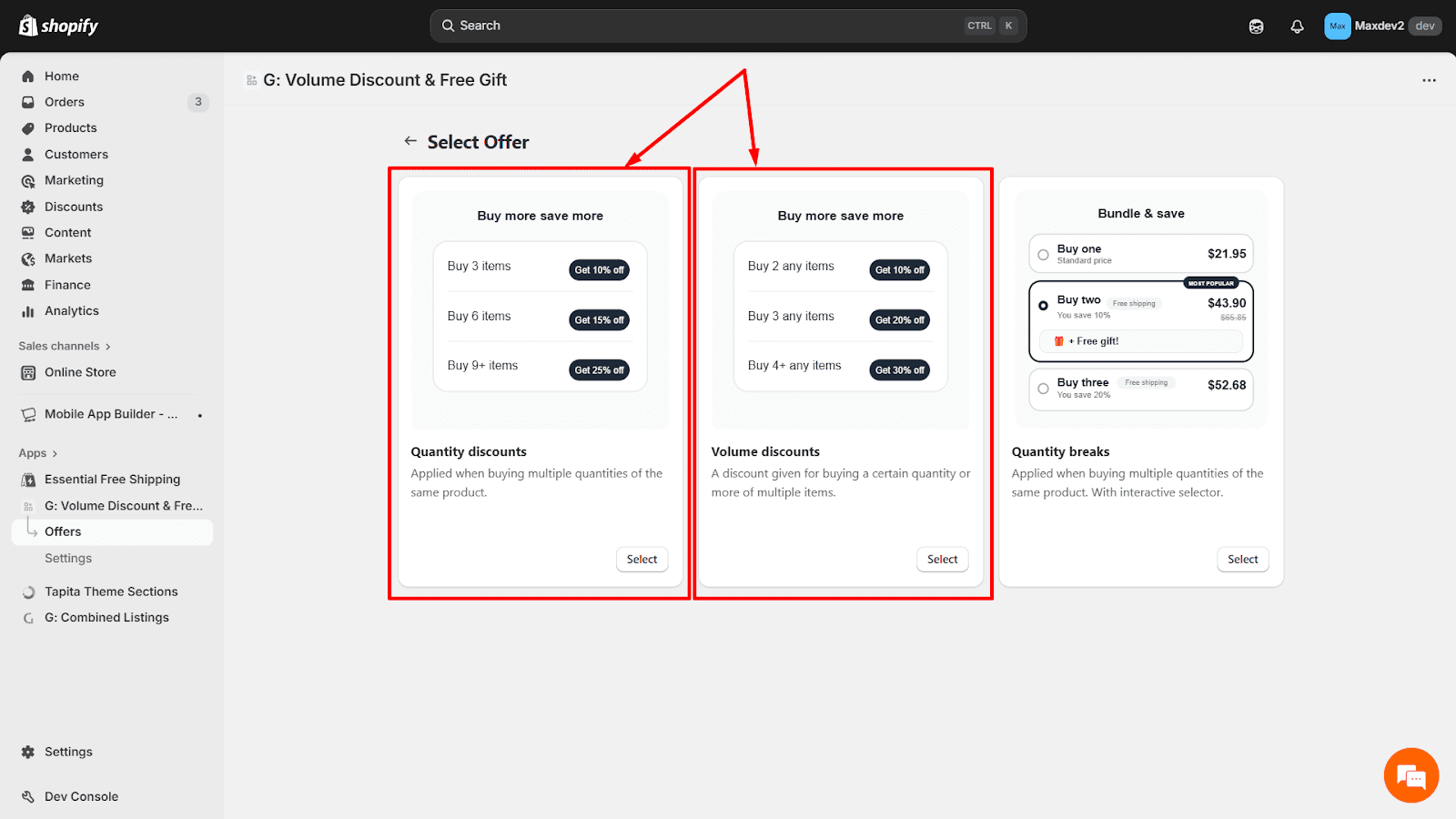This screenshot has height=819, width=1456.
Task: Go to Home in the sidebar
Action: tap(62, 76)
